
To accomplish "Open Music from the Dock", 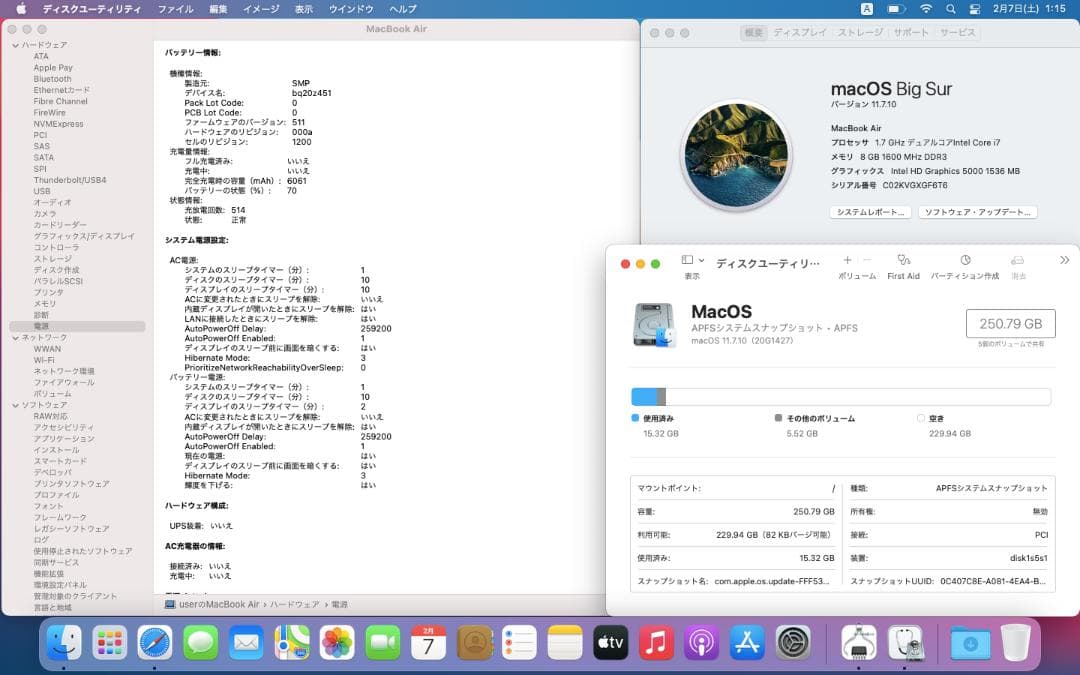I will coord(656,643).
